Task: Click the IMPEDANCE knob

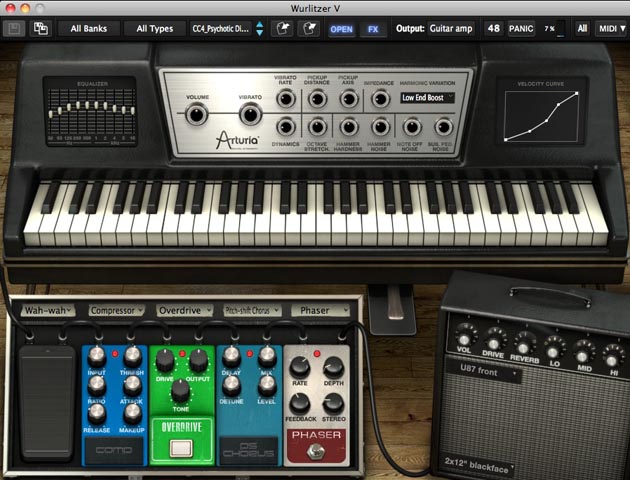Action: coord(380,98)
